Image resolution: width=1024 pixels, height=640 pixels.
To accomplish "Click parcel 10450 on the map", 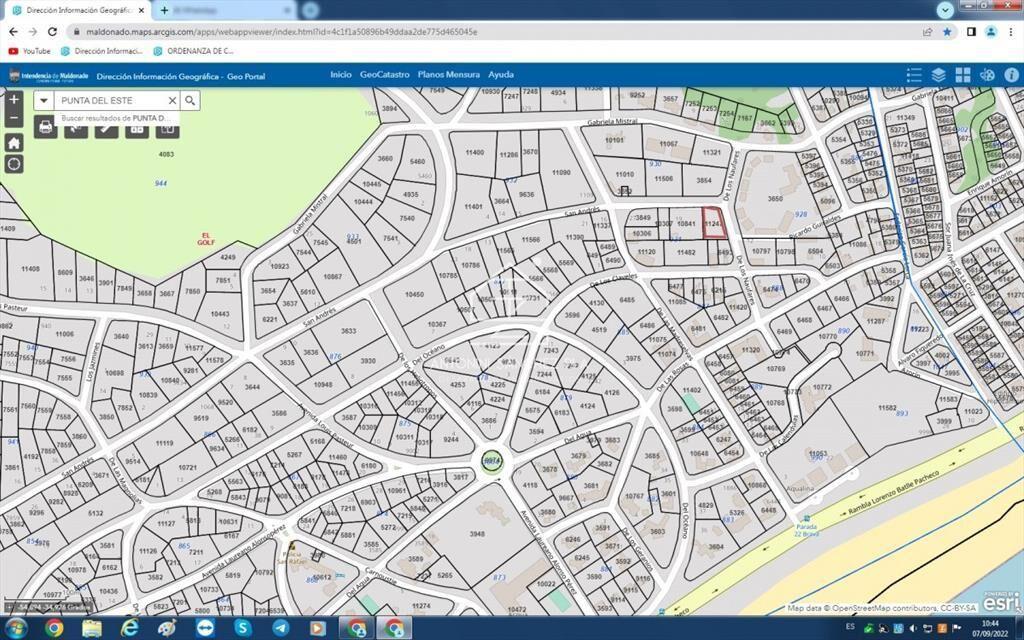I will point(414,295).
